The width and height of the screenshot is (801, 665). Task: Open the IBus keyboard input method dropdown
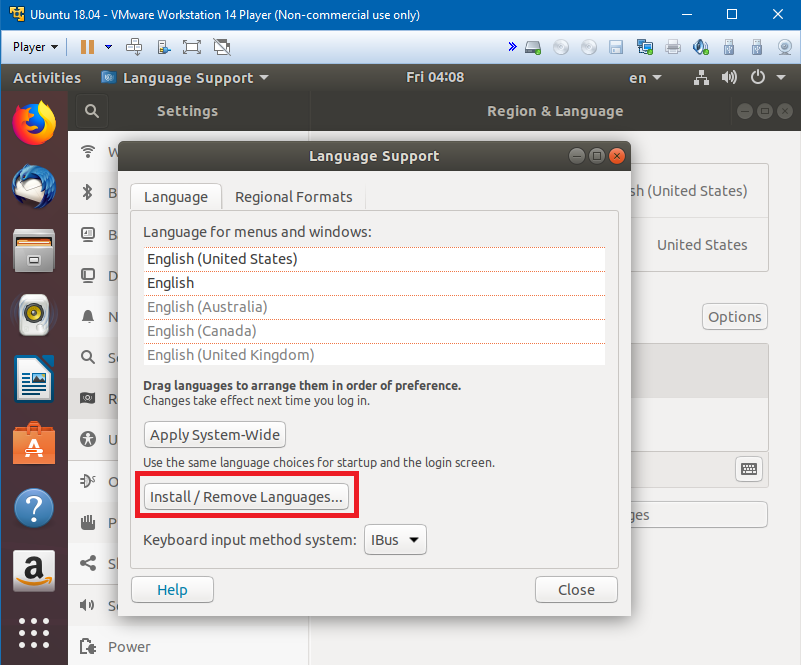pyautogui.click(x=395, y=540)
